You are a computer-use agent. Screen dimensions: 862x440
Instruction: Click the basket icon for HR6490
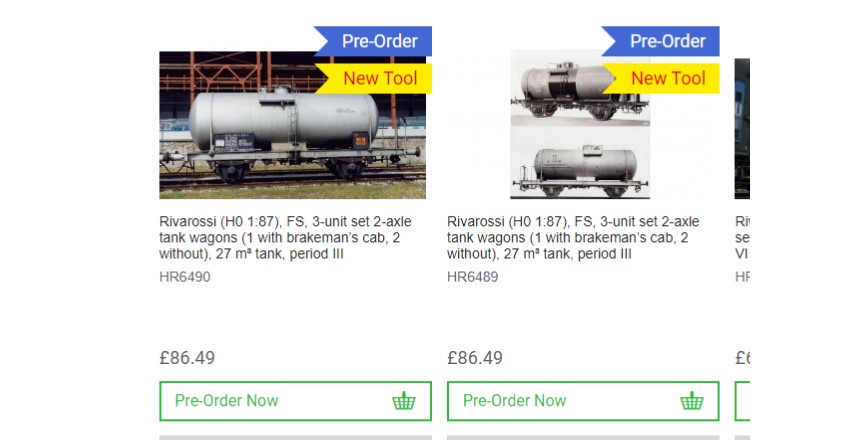click(404, 401)
